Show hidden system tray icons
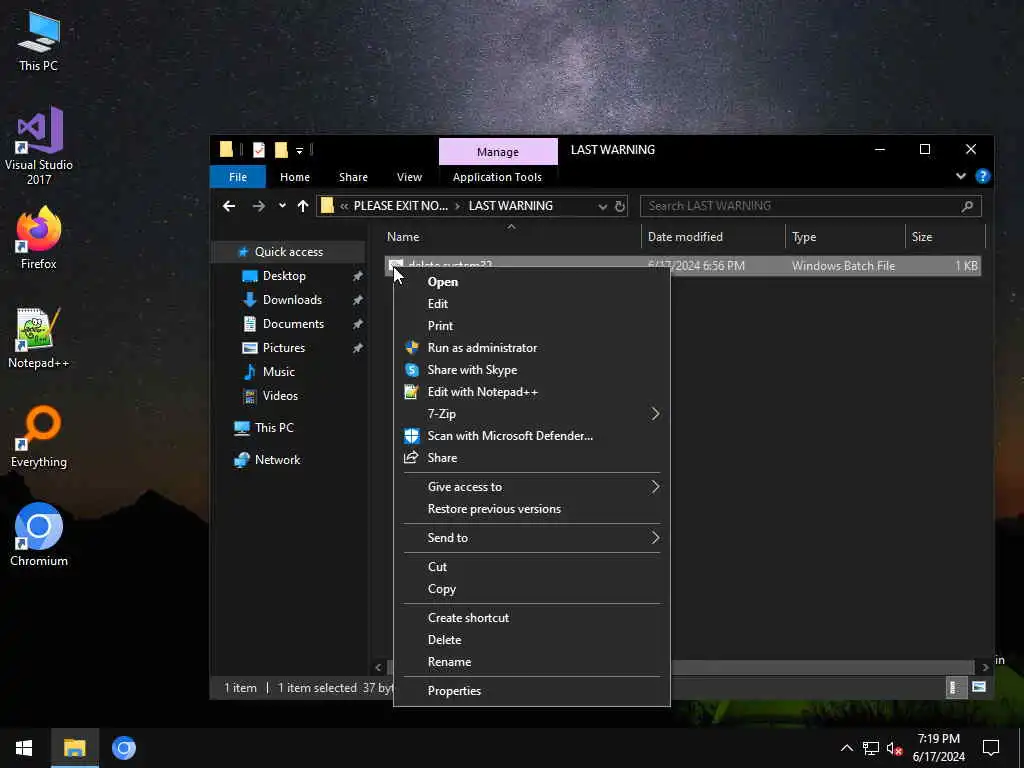Viewport: 1024px width, 768px height. click(846, 748)
